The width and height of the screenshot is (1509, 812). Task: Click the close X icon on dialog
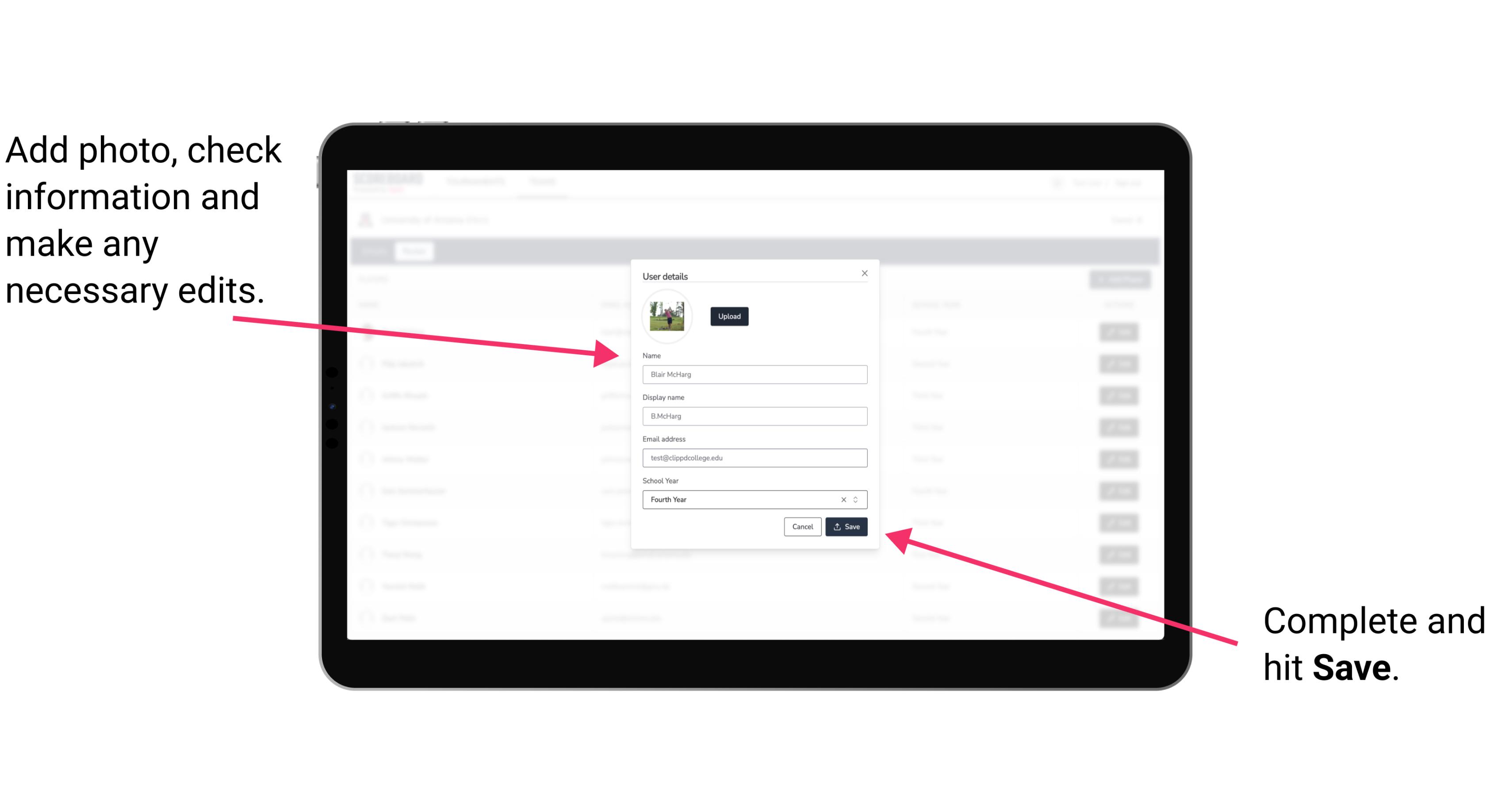tap(865, 273)
